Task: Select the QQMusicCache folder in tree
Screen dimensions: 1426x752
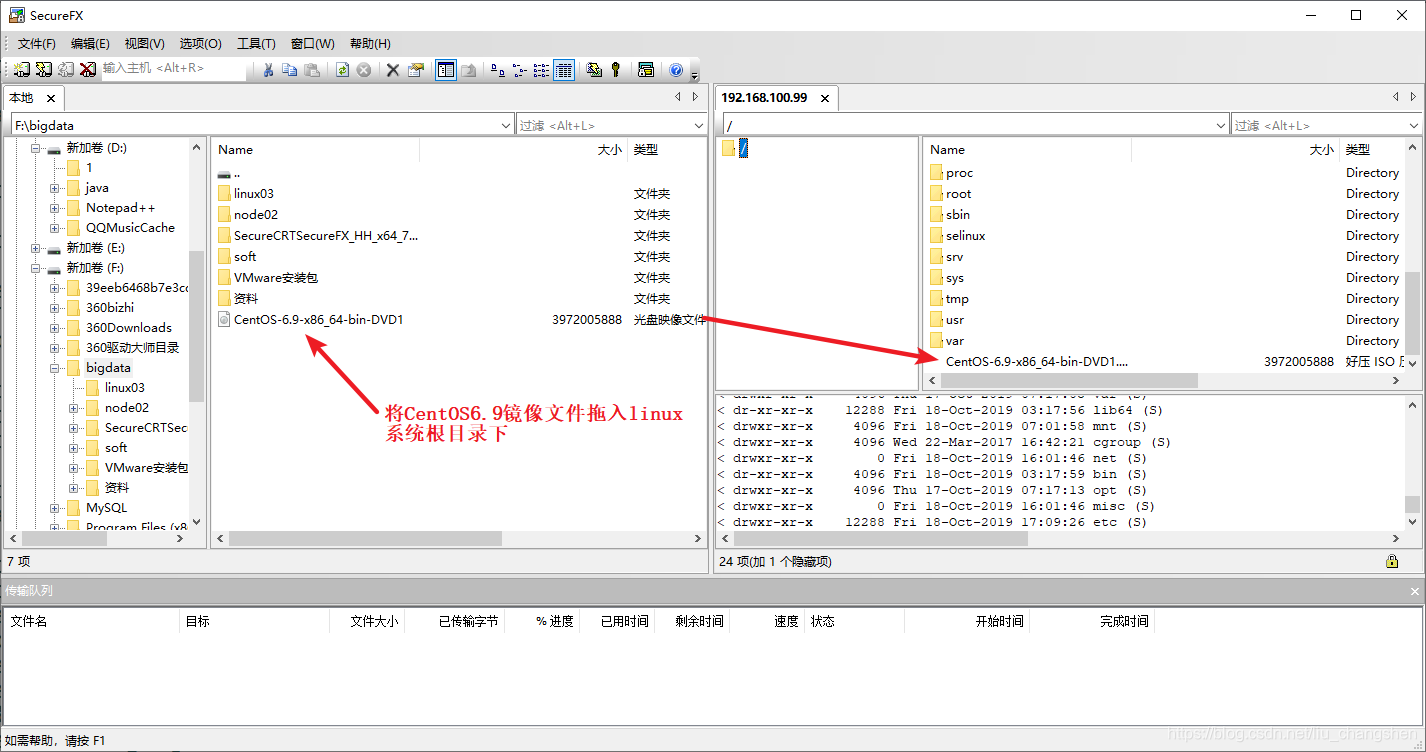Action: pyautogui.click(x=130, y=228)
